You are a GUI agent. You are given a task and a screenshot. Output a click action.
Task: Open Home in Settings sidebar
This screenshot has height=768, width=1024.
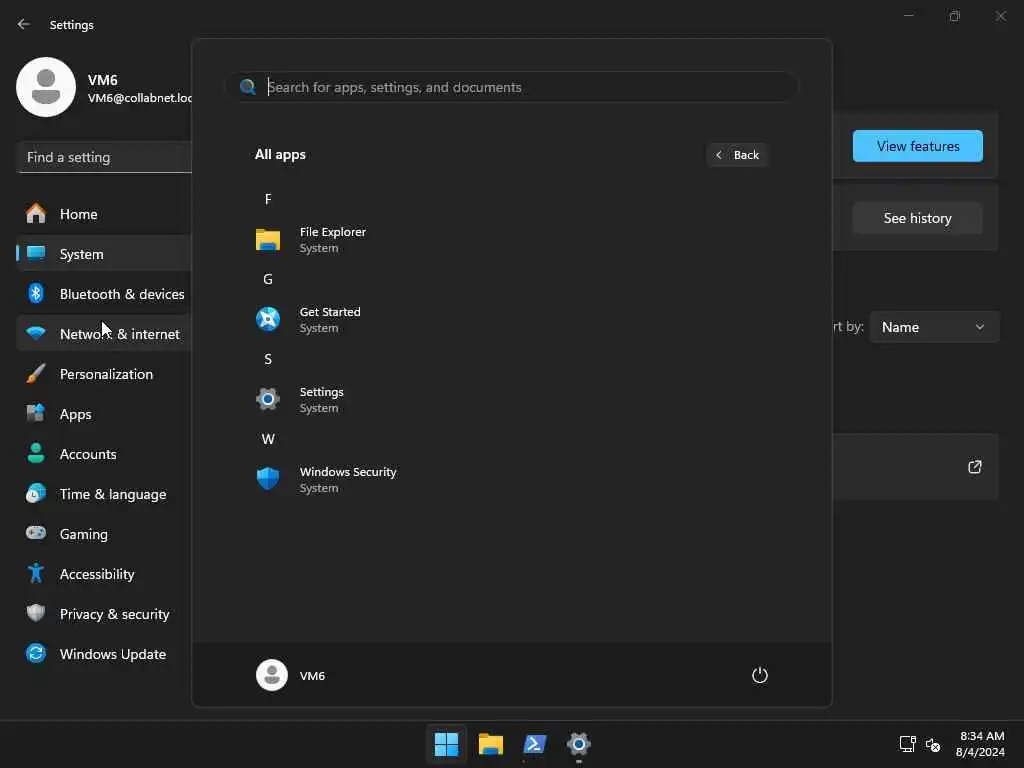tap(104, 214)
